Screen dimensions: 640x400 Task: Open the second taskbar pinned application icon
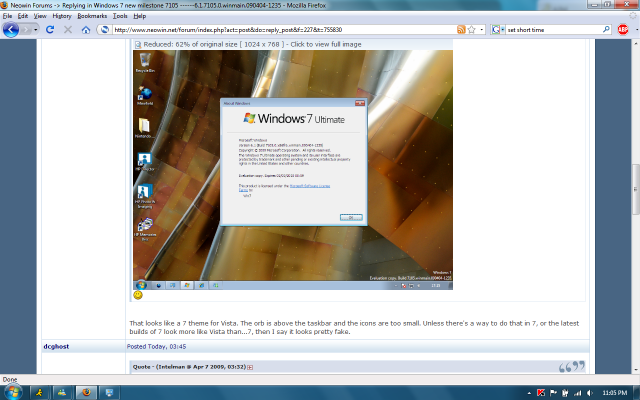(x=62, y=393)
